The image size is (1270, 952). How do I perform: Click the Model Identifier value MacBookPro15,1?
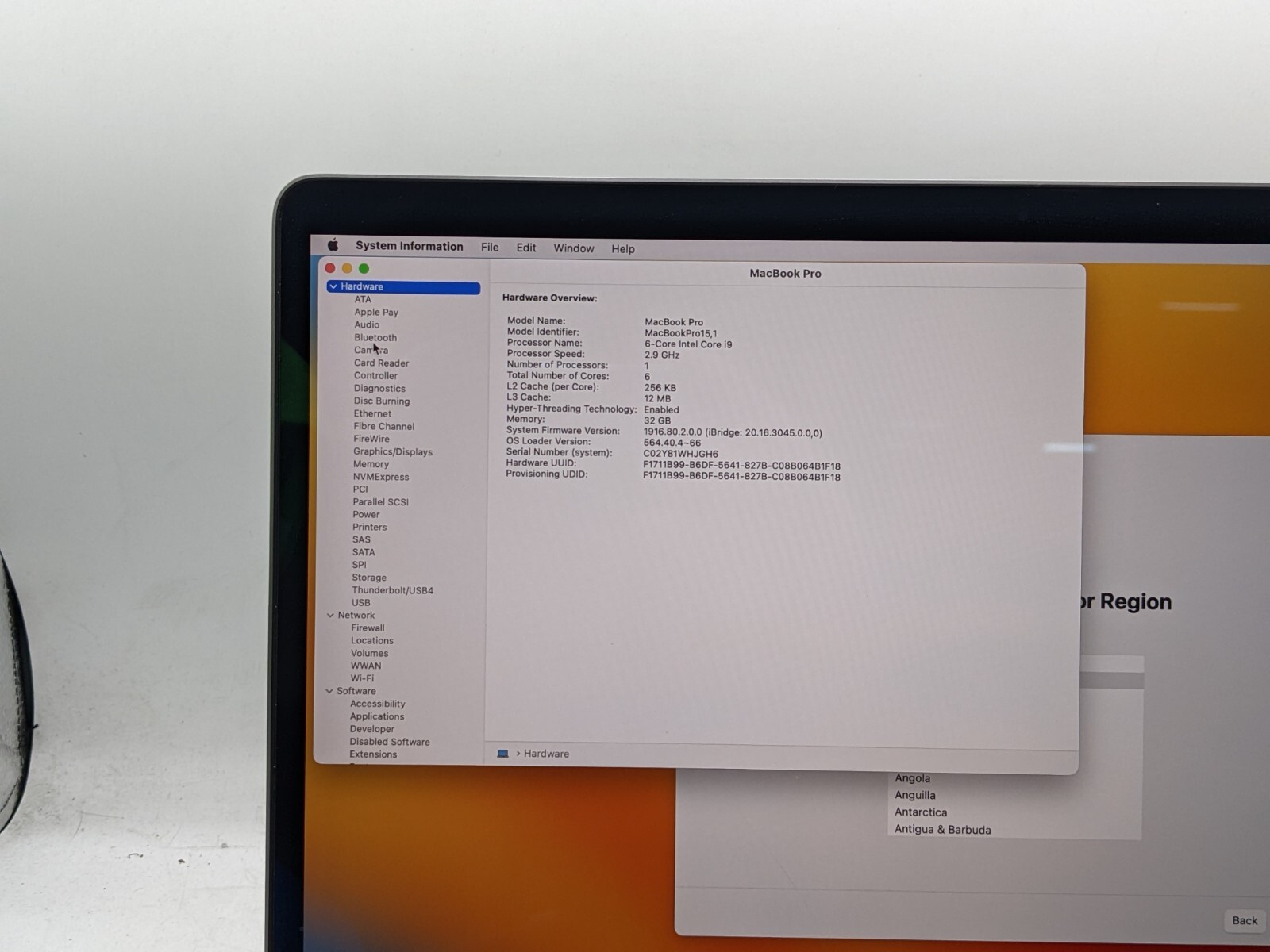click(x=680, y=333)
